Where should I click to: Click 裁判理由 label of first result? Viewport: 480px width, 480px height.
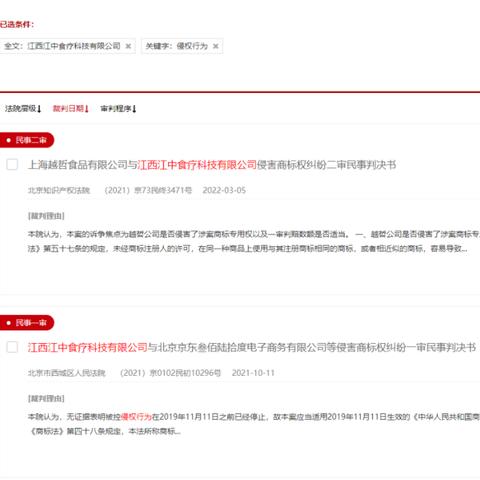tap(46, 216)
